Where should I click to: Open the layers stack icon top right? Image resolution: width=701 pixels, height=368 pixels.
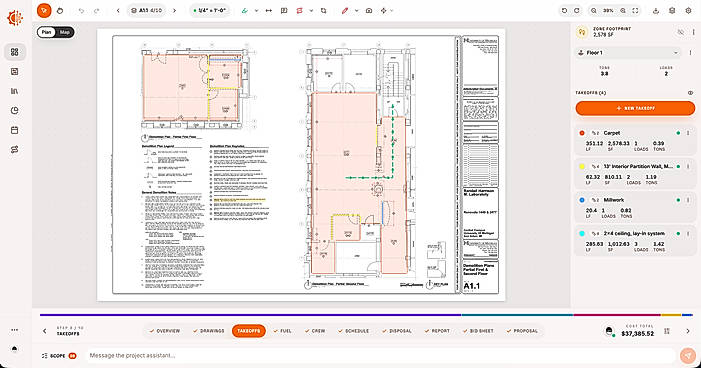click(672, 10)
